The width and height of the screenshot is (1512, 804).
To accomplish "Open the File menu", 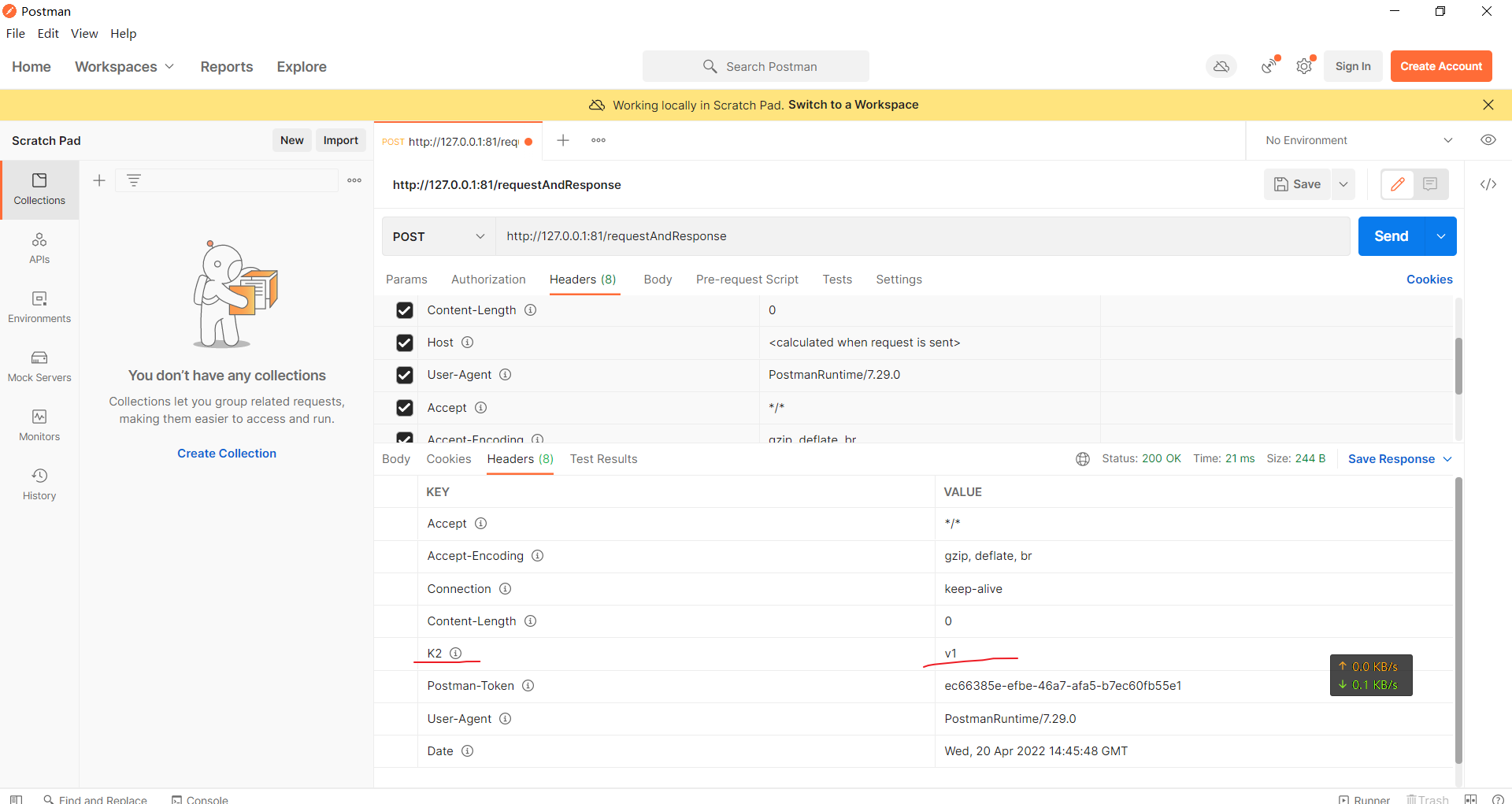I will (x=16, y=33).
